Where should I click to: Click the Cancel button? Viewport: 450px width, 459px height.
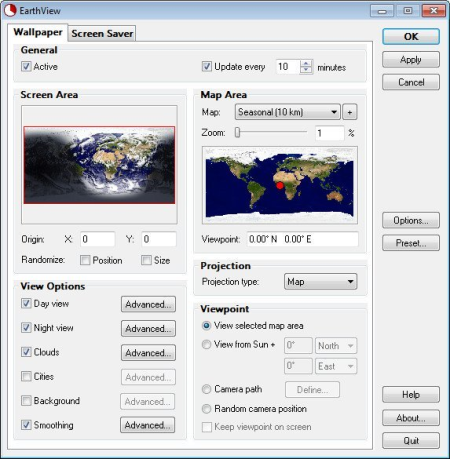pyautogui.click(x=411, y=82)
